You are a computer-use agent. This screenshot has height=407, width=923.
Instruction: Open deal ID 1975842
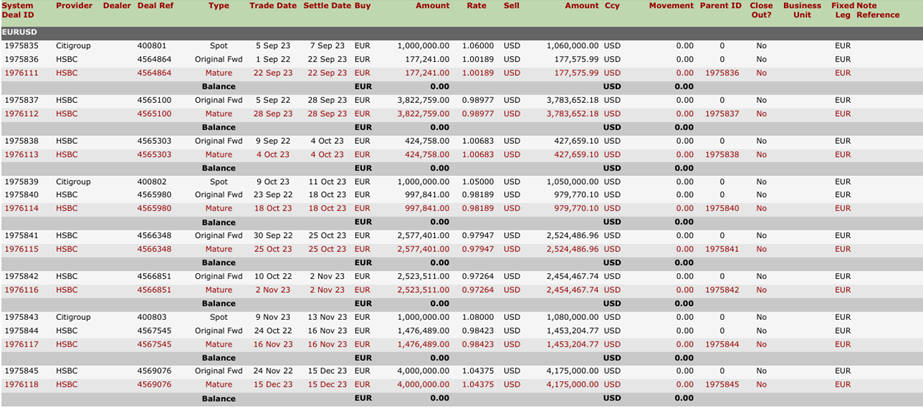(x=22, y=276)
